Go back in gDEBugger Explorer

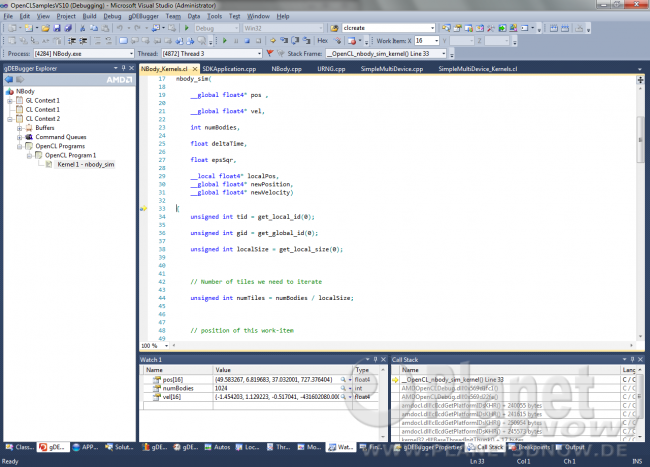click(9, 80)
